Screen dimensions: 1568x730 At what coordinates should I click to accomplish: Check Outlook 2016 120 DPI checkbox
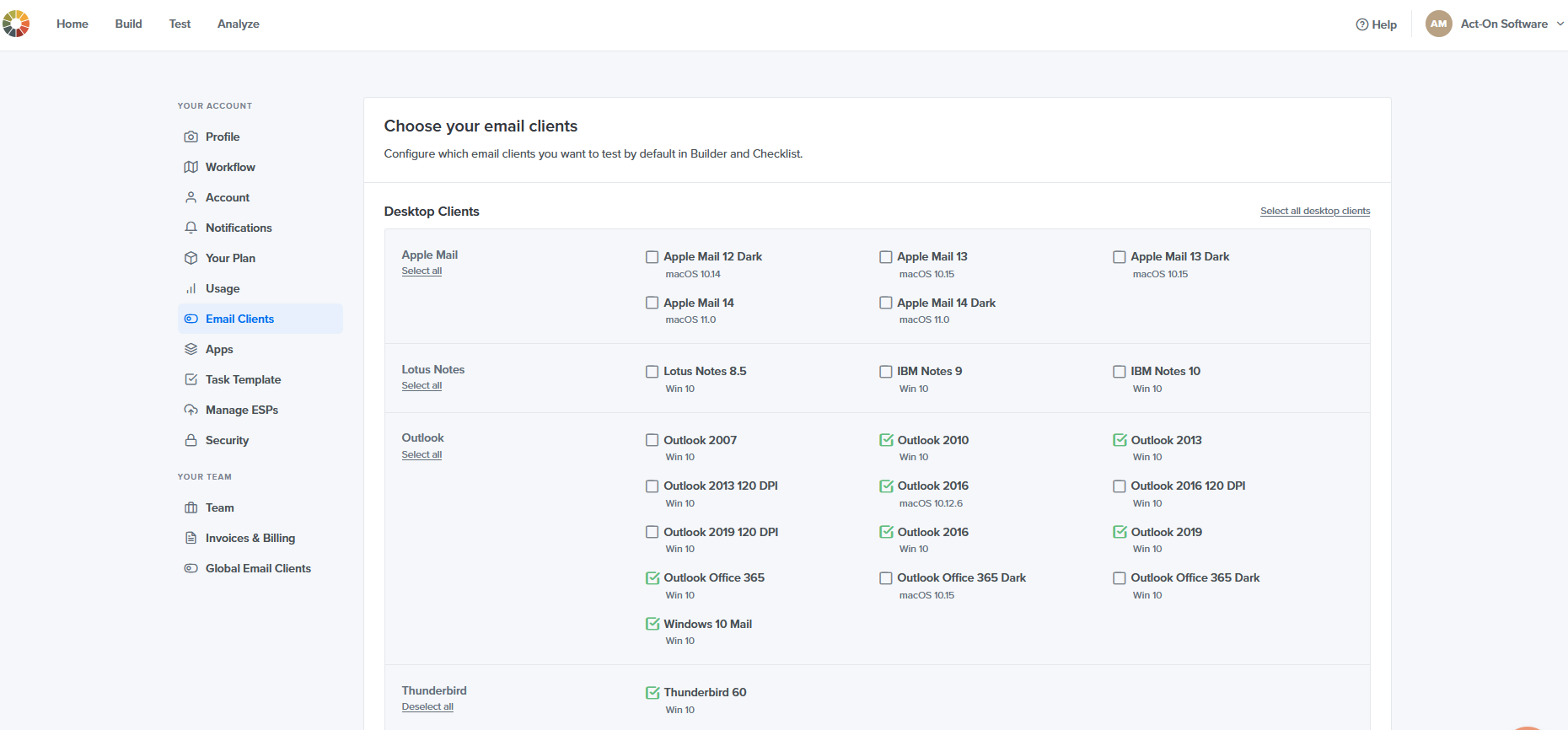1120,486
